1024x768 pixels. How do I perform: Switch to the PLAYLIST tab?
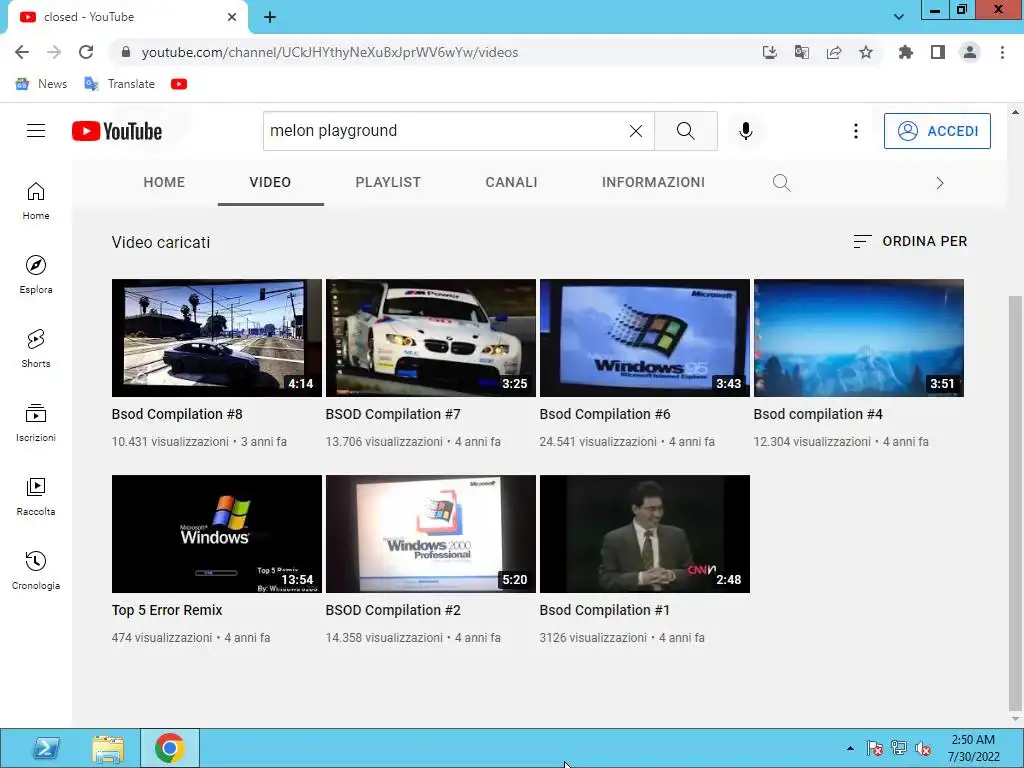tap(388, 182)
